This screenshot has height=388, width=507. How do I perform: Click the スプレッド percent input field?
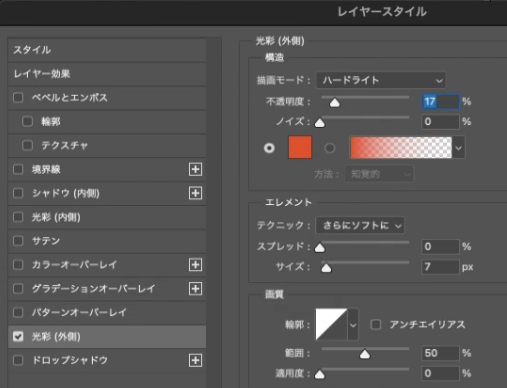coord(441,247)
